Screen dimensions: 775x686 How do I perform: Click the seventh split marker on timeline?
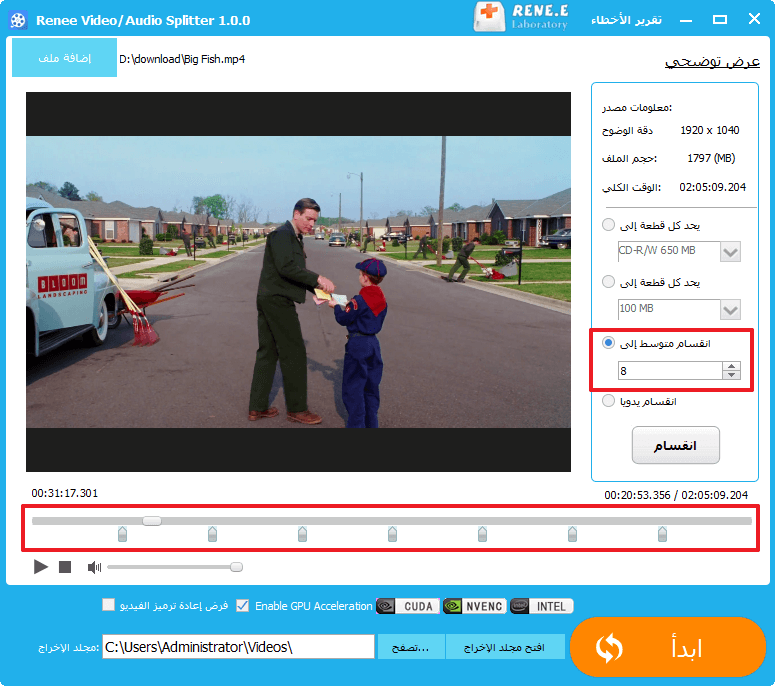pyautogui.click(x=662, y=534)
